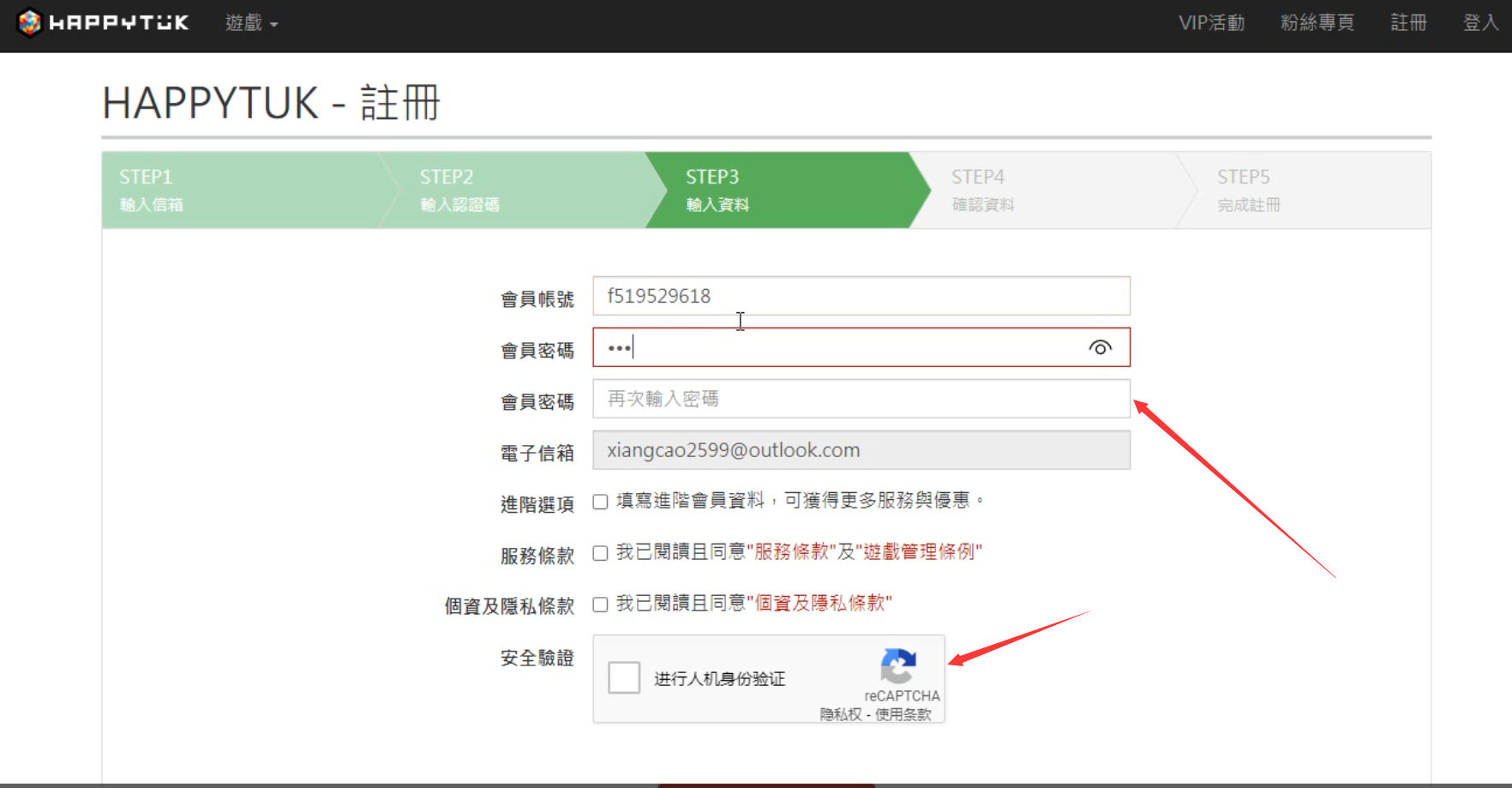Focus the 再次輸入密碼 confirm field

(x=861, y=399)
